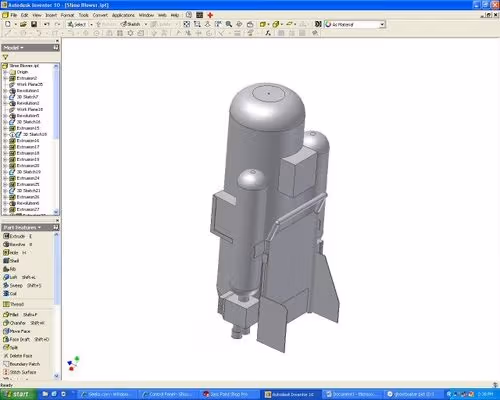500x400 pixels.
Task: Select the Loft tool
Action: (19, 277)
